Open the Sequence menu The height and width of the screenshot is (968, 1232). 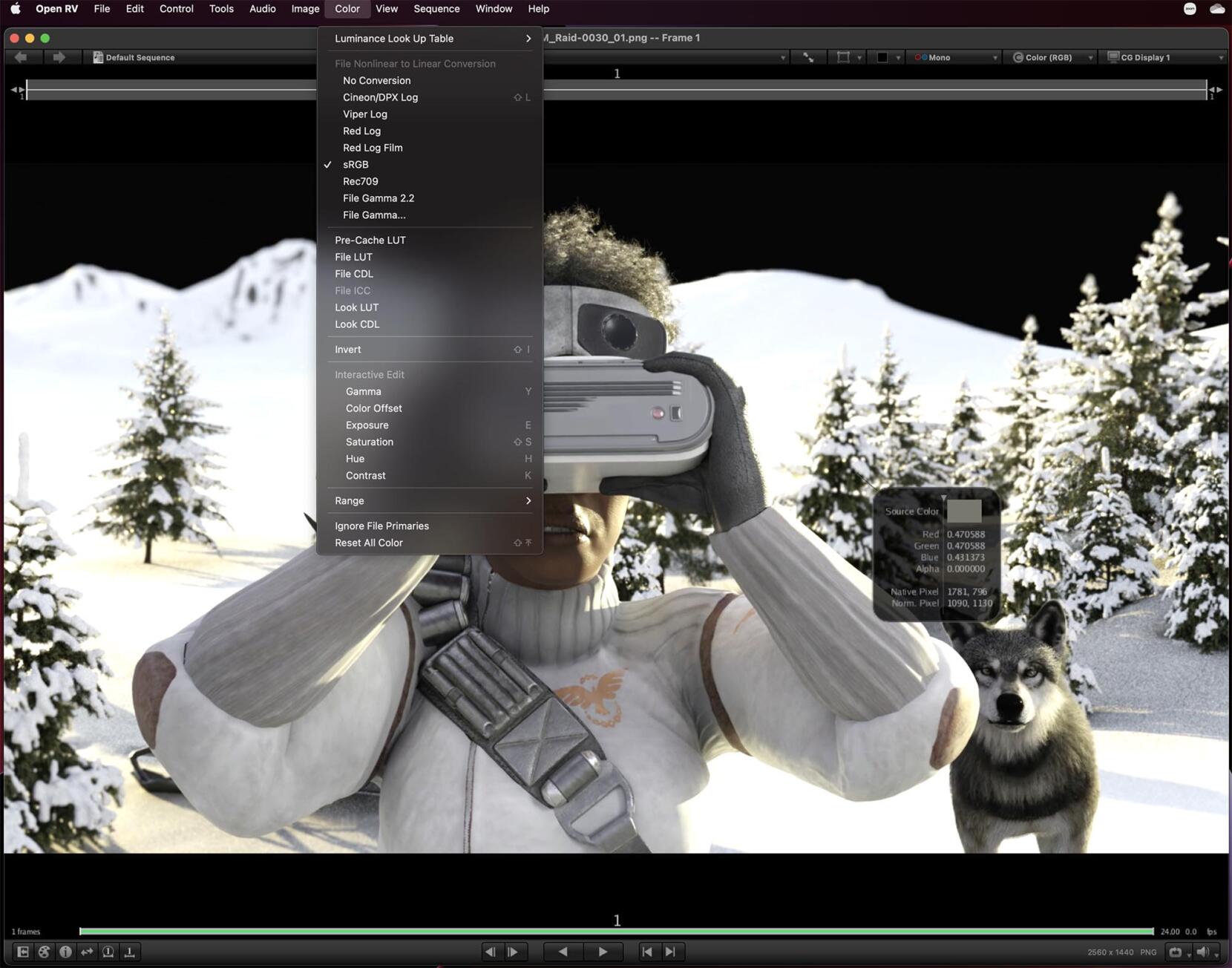point(436,8)
